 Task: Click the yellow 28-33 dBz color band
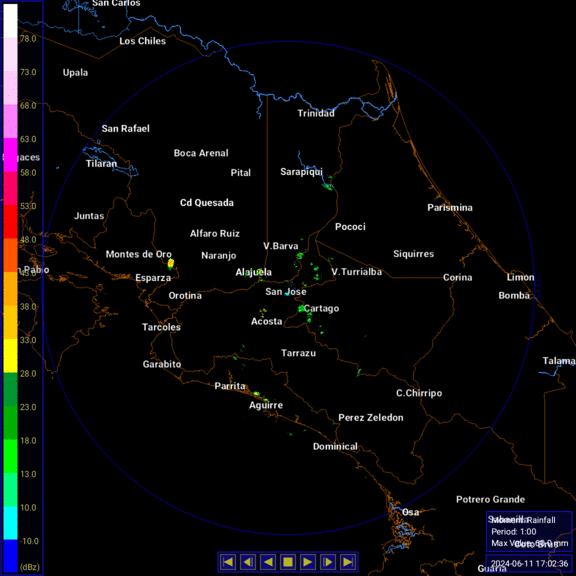tap(10, 356)
